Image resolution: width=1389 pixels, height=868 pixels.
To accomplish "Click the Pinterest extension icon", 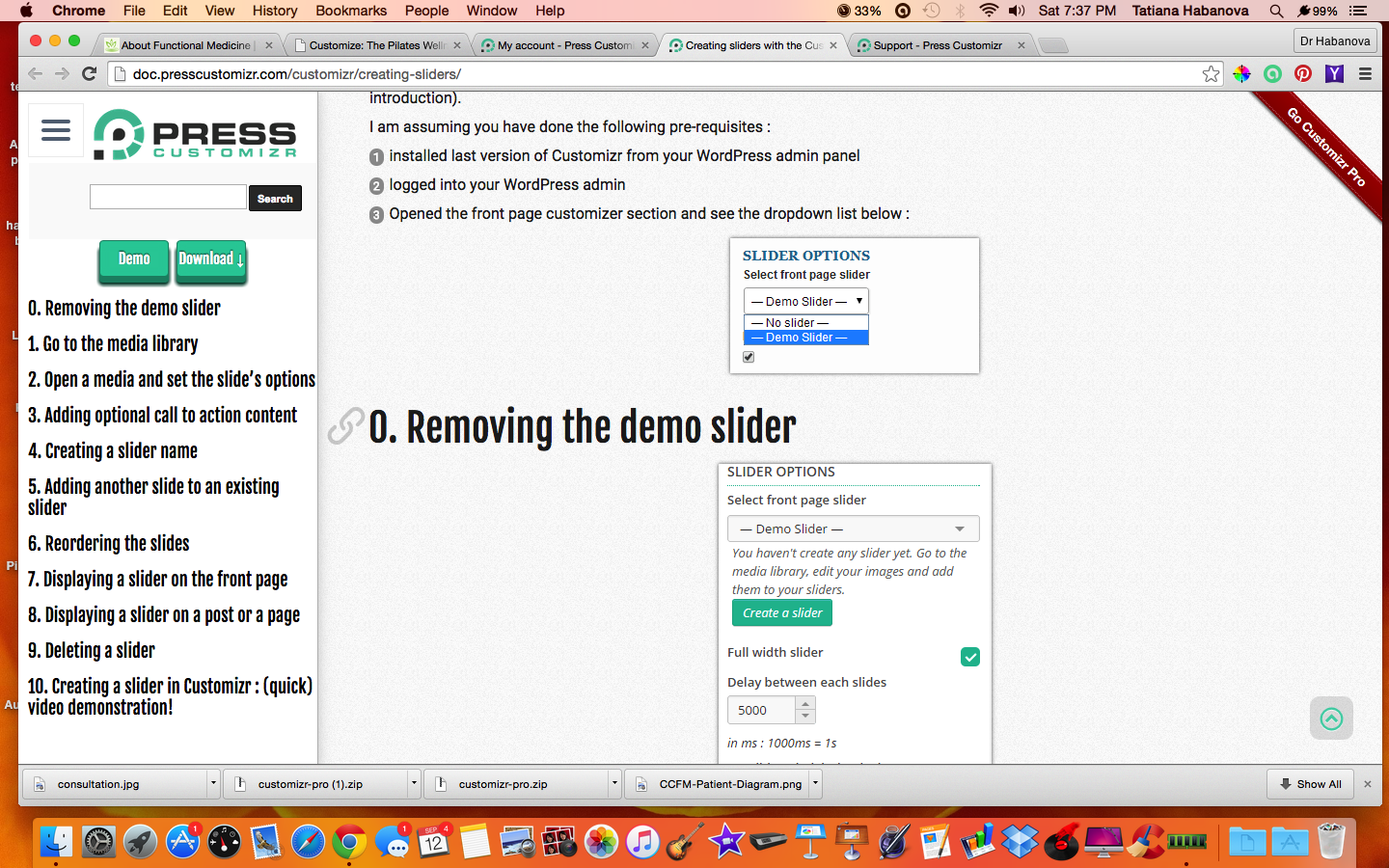I will (1303, 74).
